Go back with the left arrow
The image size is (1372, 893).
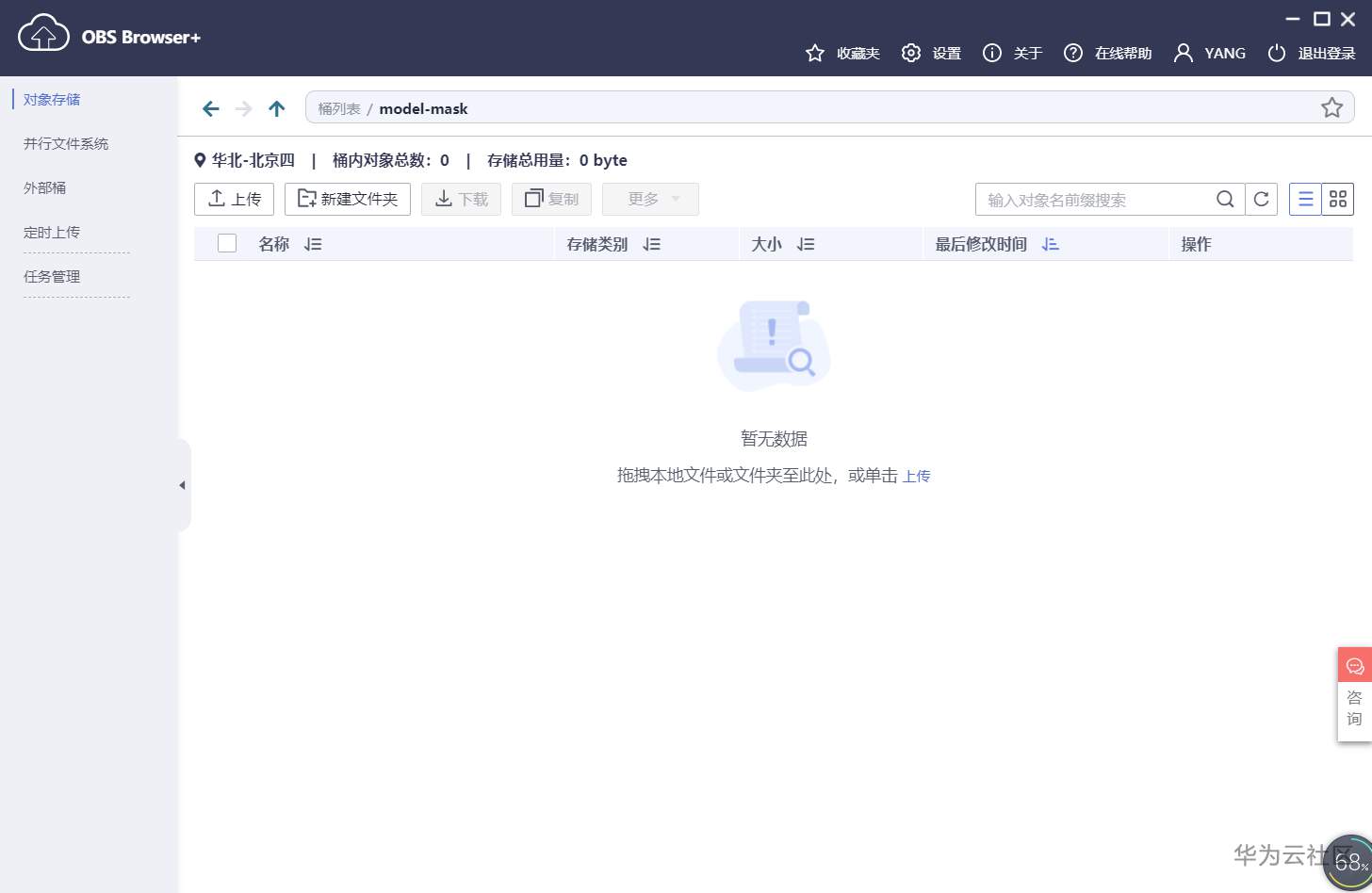pyautogui.click(x=211, y=108)
